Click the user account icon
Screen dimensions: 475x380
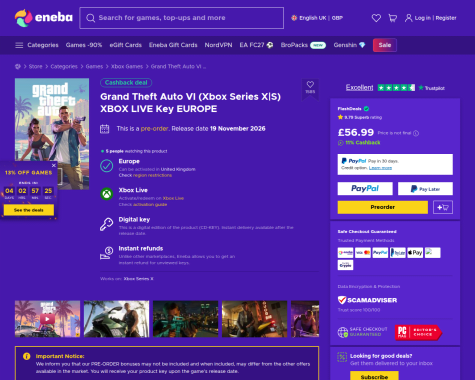tap(408, 18)
